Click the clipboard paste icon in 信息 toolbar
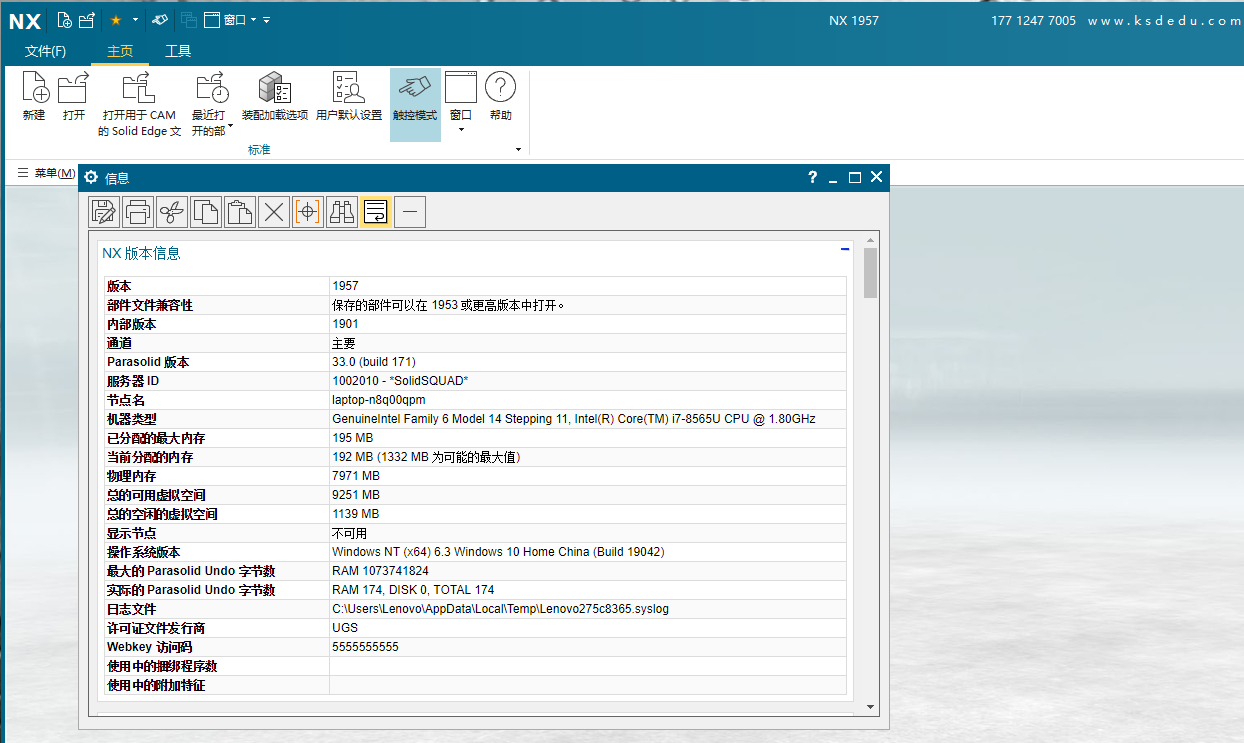 (x=240, y=211)
